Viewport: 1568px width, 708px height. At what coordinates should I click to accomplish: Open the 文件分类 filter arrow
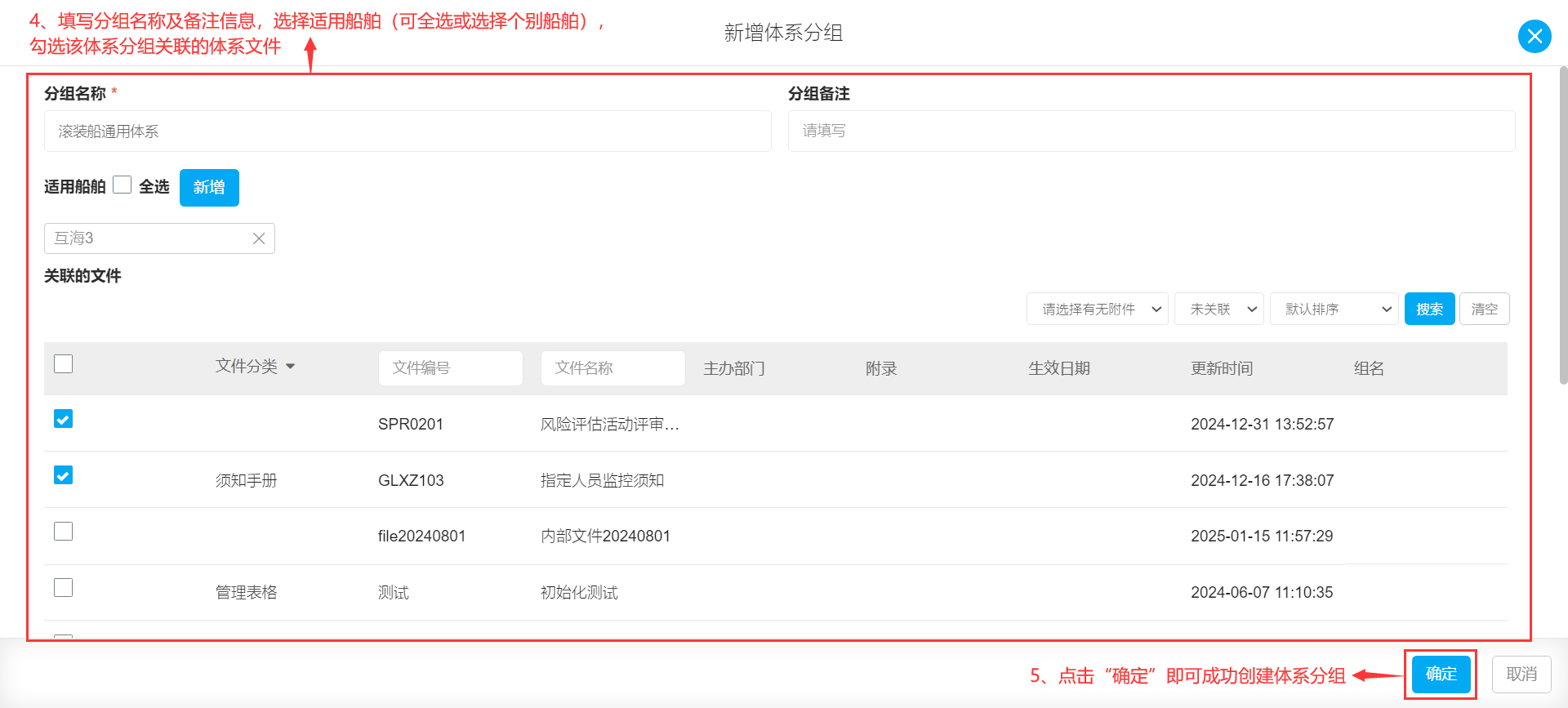(x=290, y=367)
